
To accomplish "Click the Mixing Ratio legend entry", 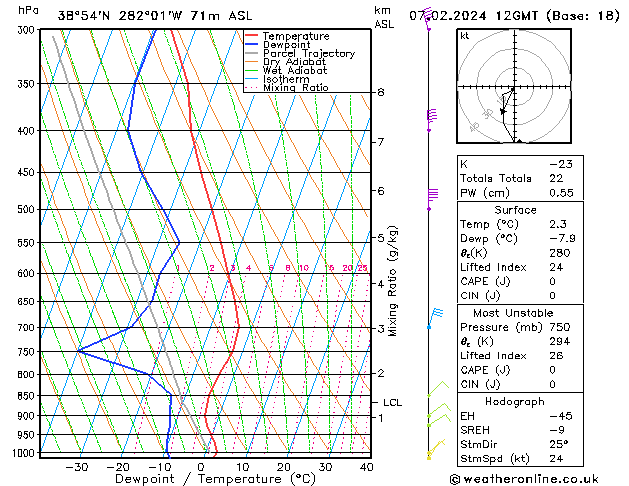I will [x=295, y=88].
